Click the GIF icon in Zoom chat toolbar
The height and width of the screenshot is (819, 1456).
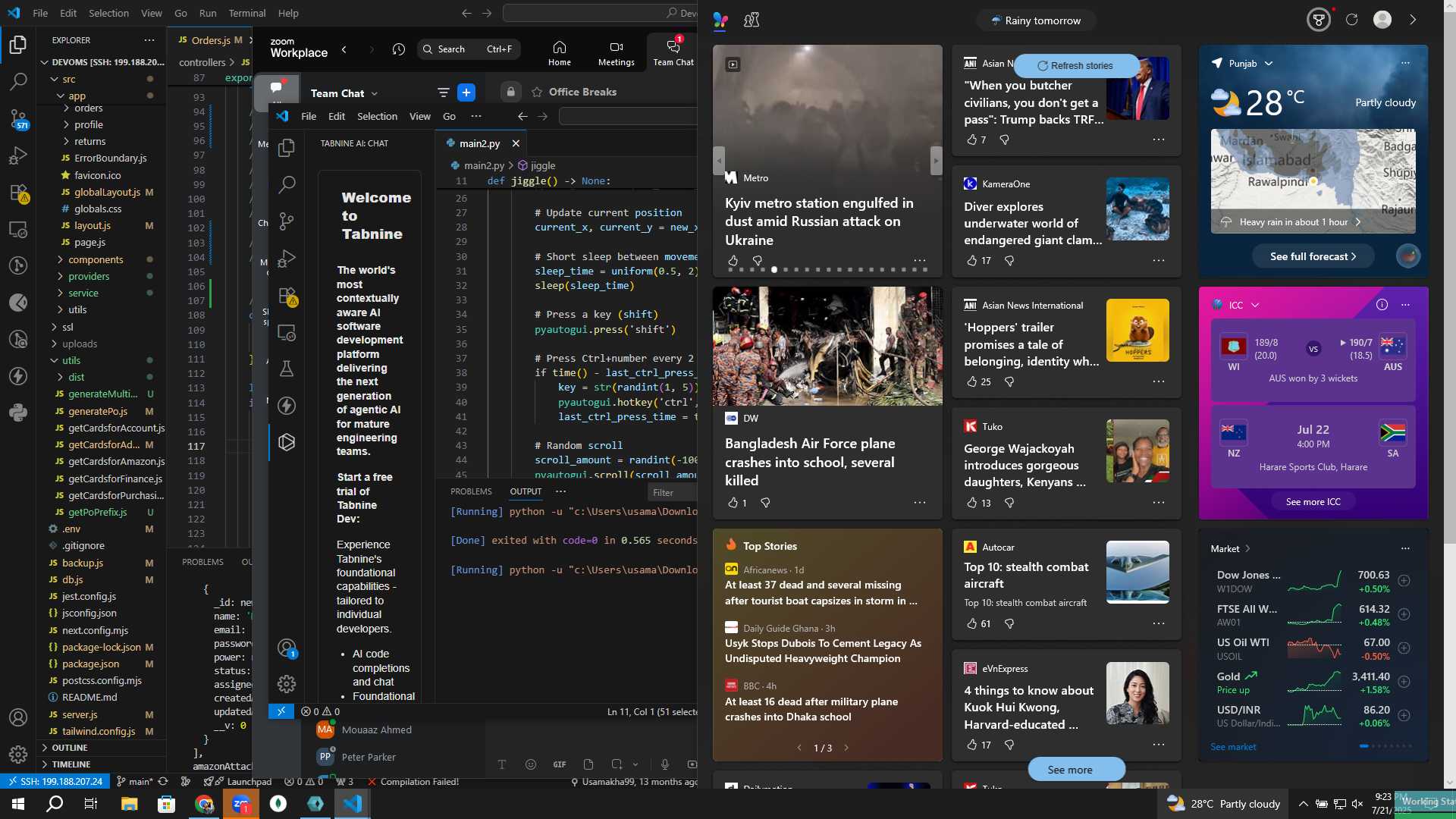pyautogui.click(x=560, y=764)
